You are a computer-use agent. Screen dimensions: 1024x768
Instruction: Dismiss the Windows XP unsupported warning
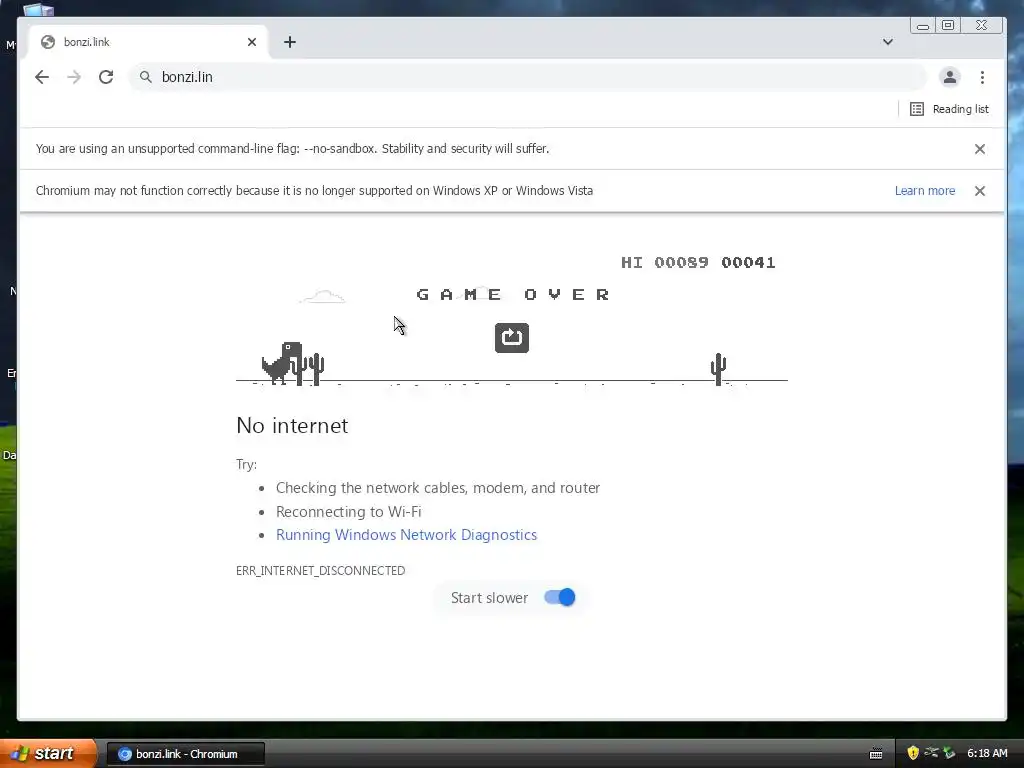(980, 191)
